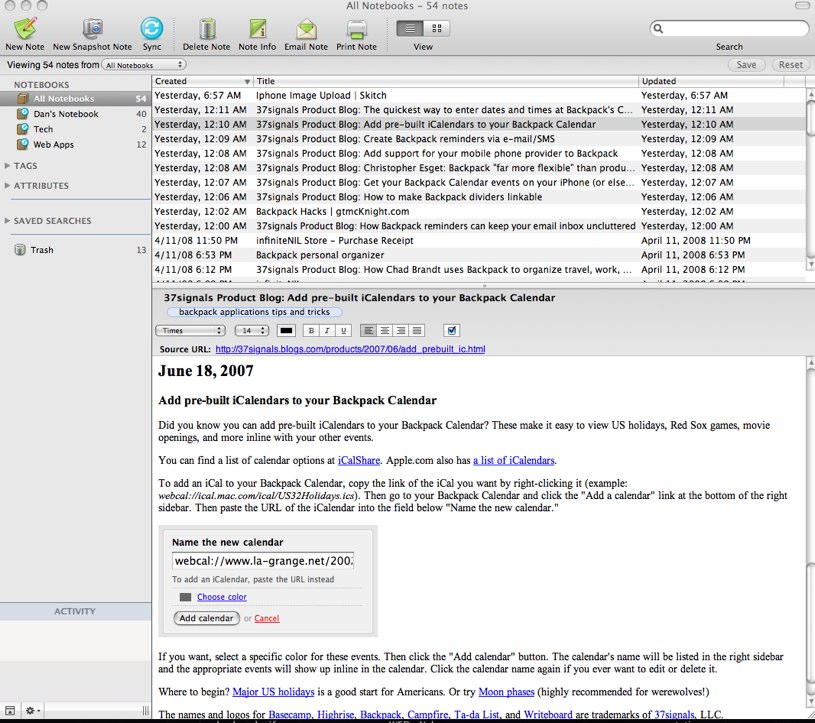Select All Notebooks in the sidebar
This screenshot has height=723, width=815.
tap(75, 99)
